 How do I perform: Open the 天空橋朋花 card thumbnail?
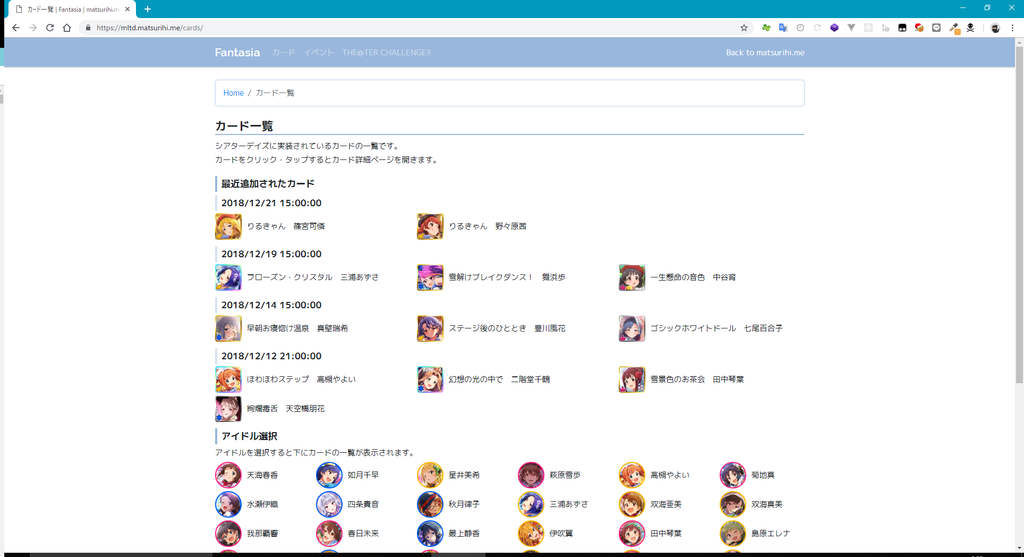pos(228,409)
